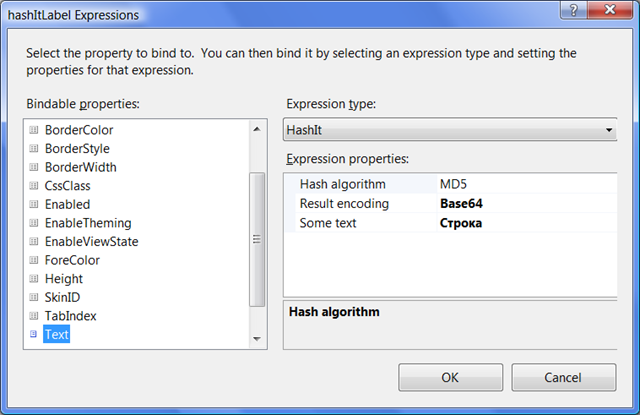Click the icon beside BorderColor property
Viewport: 640px width, 415px height.
34,130
